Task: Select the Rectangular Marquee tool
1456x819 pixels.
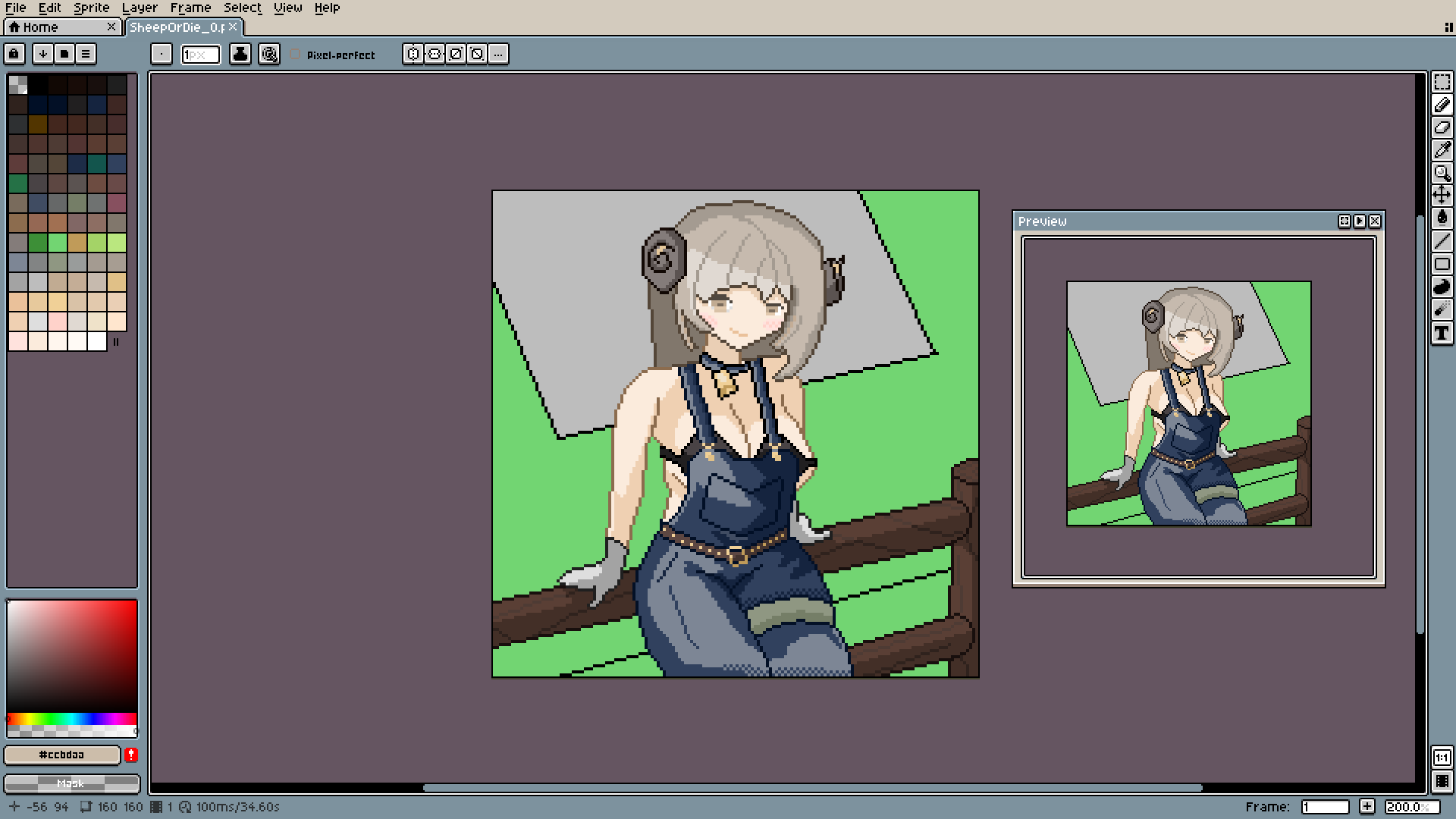Action: pos(1442,83)
